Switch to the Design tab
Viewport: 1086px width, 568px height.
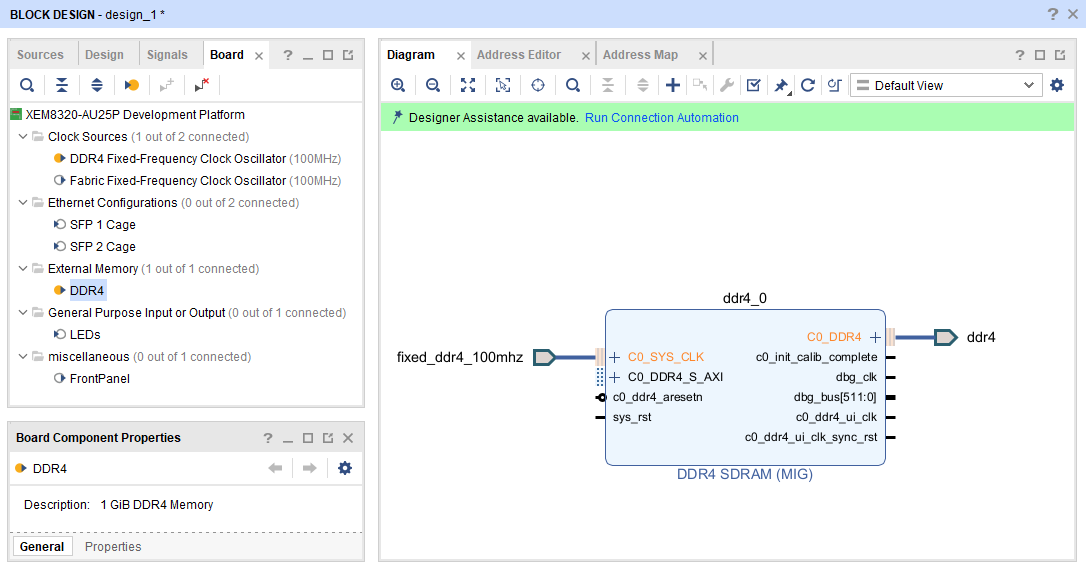[x=105, y=55]
